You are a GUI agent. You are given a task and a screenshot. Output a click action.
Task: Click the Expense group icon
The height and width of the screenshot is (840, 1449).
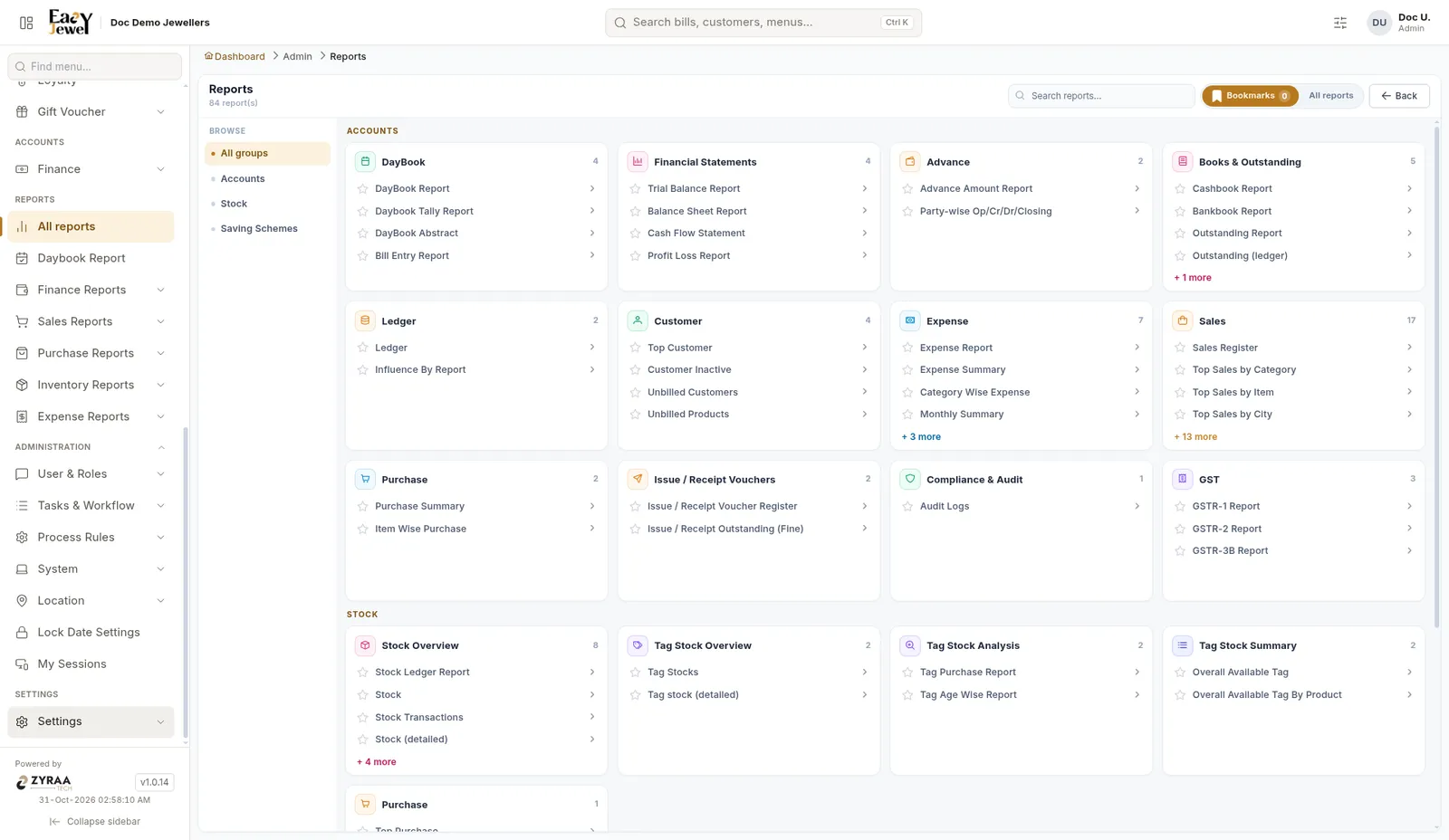click(910, 320)
